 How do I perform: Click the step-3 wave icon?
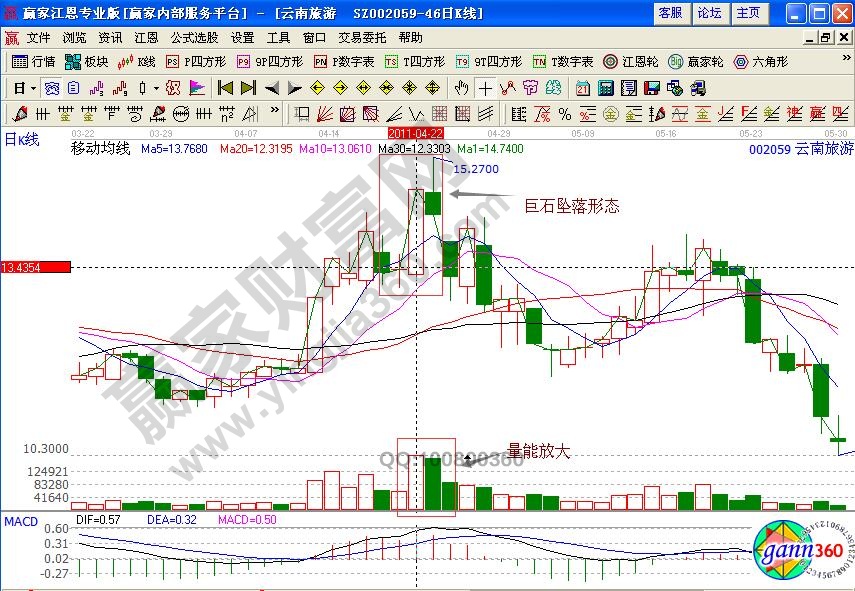(x=97, y=88)
